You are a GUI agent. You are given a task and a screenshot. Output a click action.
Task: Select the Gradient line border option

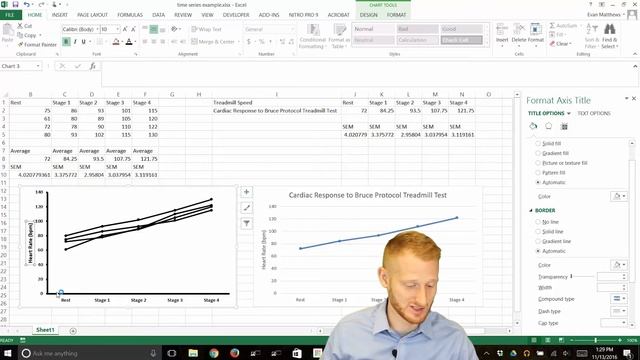click(x=538, y=241)
